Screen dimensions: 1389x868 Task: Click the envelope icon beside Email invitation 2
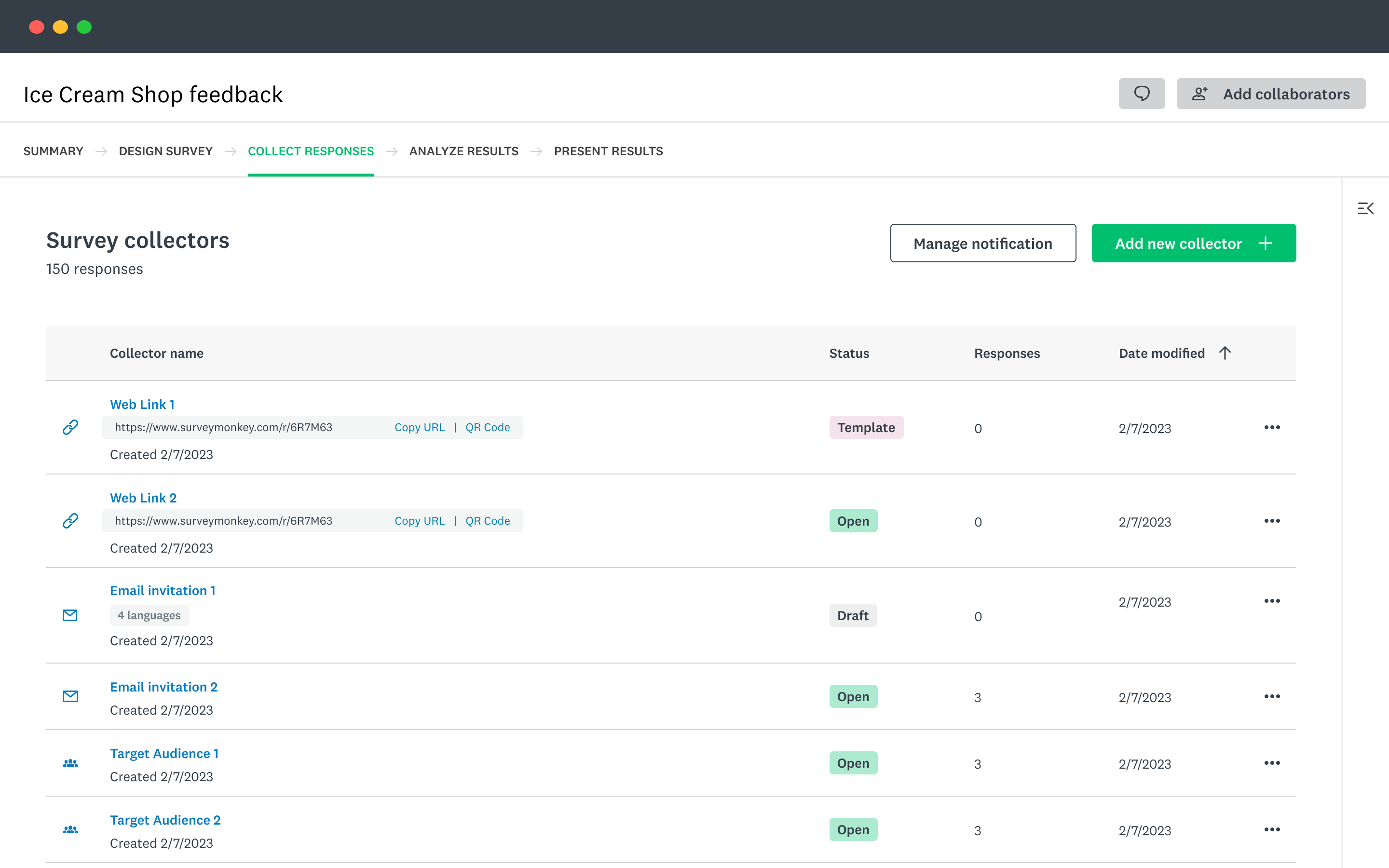(70, 696)
